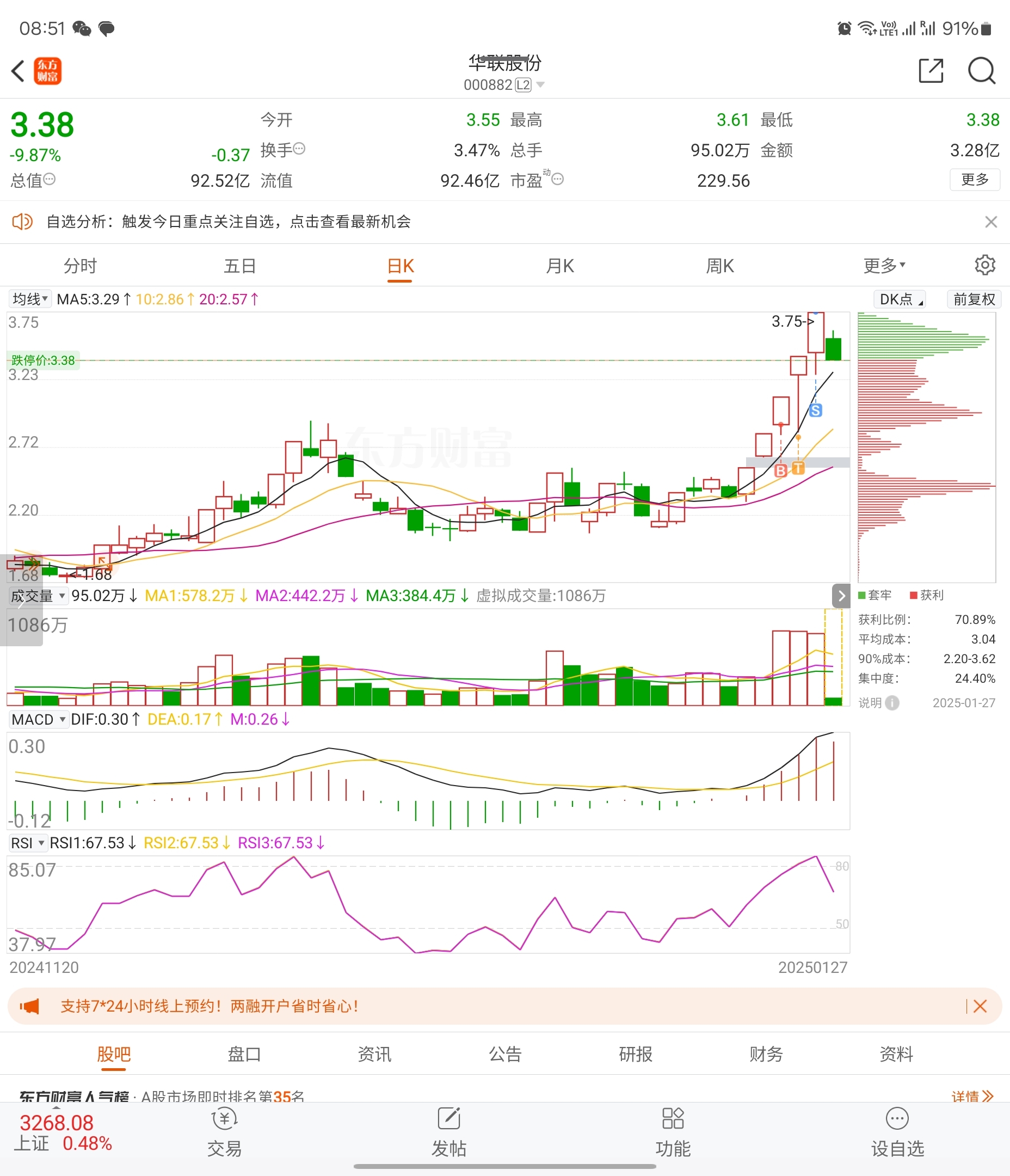The height and width of the screenshot is (1176, 1010).
Task: Open the 均线 indicator dropdown
Action: 29,298
